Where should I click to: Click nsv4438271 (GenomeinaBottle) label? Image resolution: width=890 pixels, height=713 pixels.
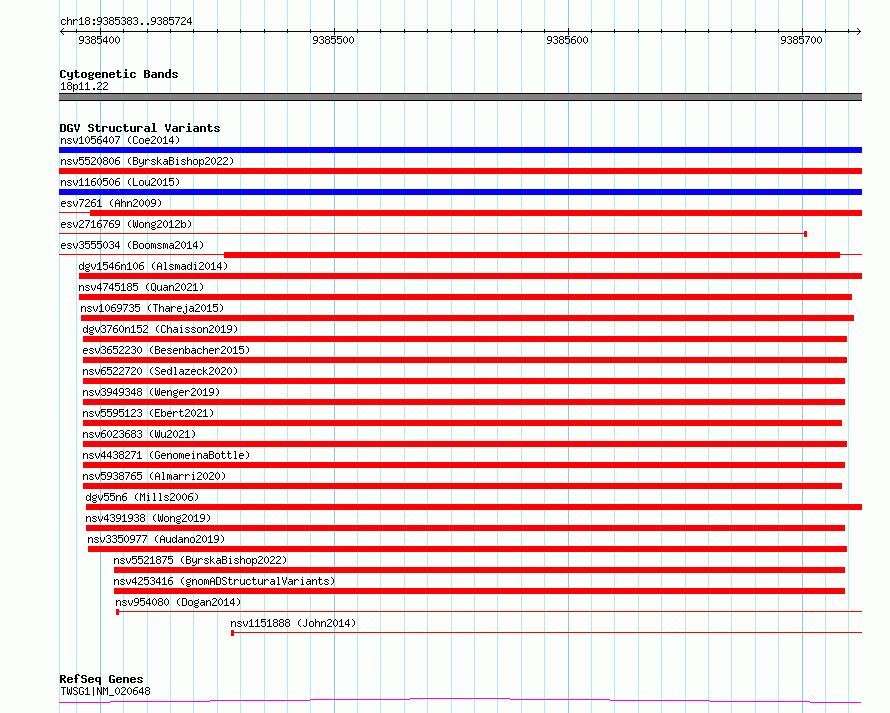(x=166, y=455)
